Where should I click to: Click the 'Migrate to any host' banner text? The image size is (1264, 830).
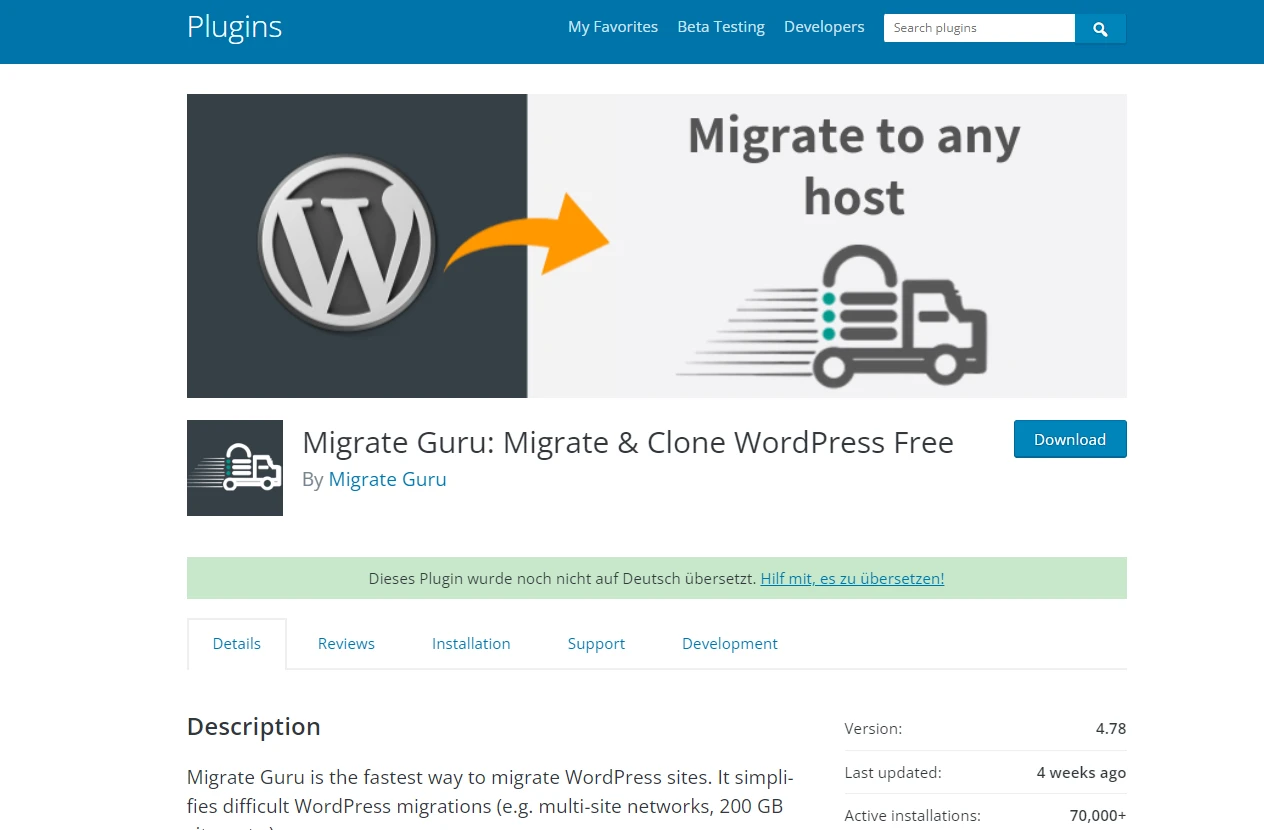click(x=854, y=166)
